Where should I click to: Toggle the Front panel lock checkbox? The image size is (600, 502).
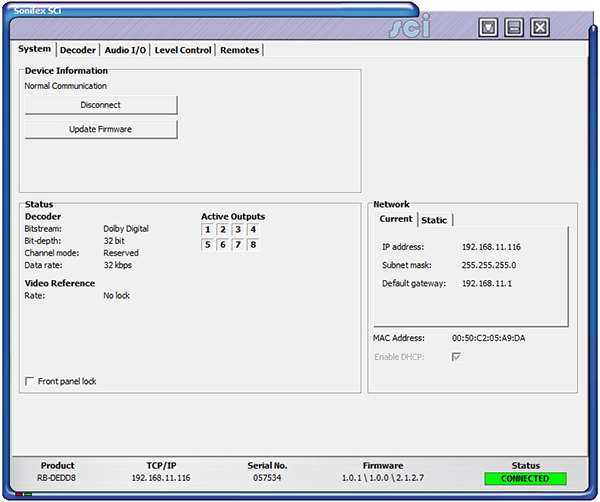coord(29,381)
